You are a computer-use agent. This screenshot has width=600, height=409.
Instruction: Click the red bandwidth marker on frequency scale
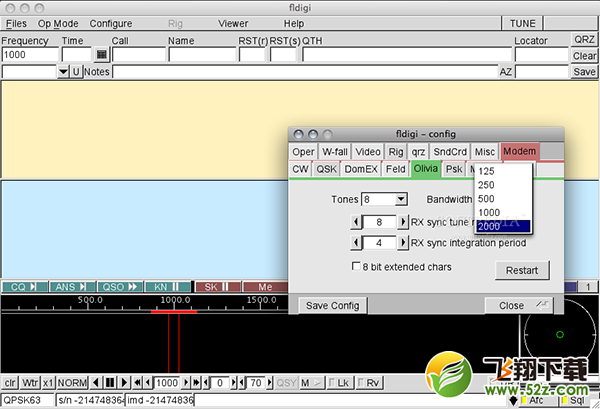pos(174,312)
